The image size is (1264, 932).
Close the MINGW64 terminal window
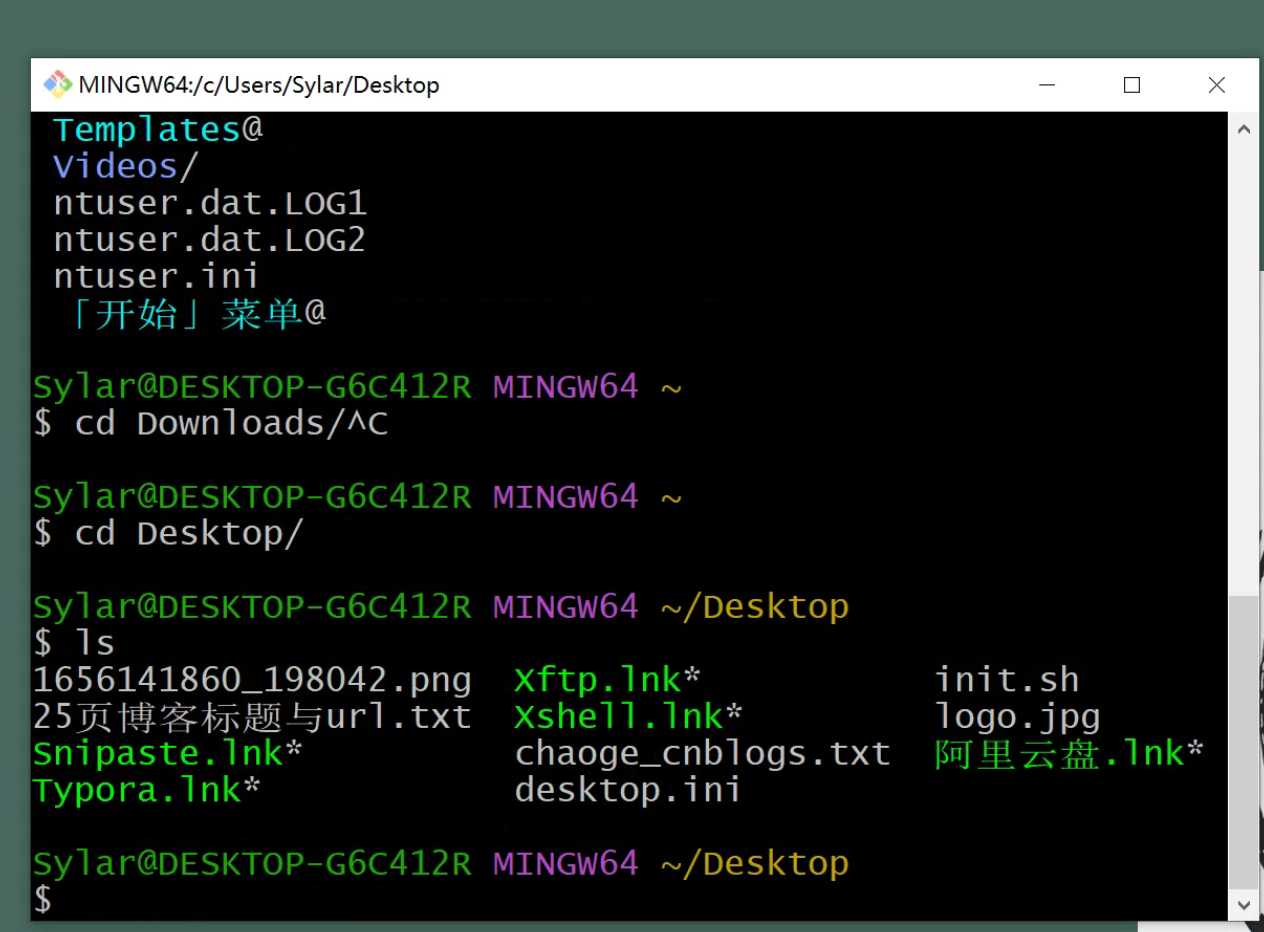pyautogui.click(x=1216, y=85)
